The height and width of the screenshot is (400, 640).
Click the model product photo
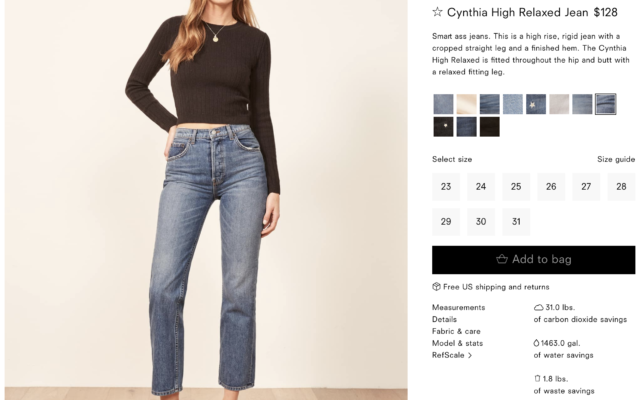(x=206, y=200)
